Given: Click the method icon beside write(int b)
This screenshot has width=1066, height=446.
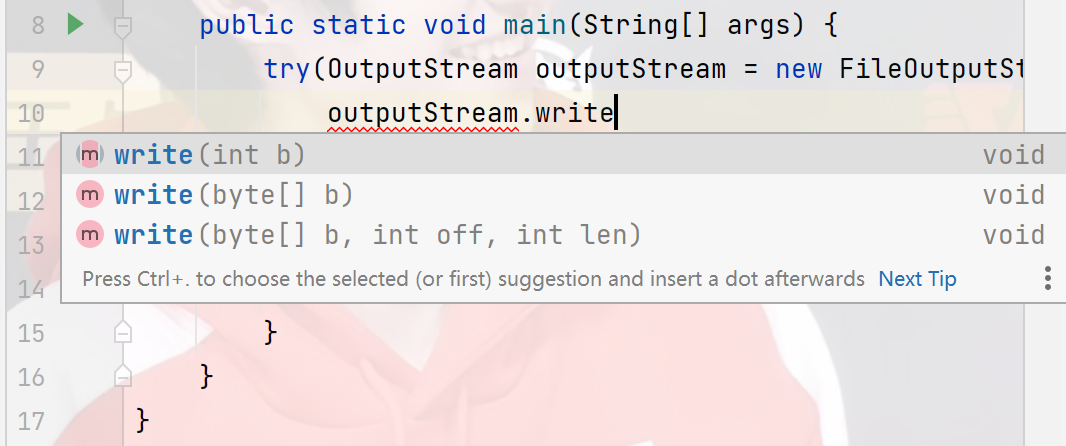Looking at the screenshot, I should pyautogui.click(x=90, y=155).
